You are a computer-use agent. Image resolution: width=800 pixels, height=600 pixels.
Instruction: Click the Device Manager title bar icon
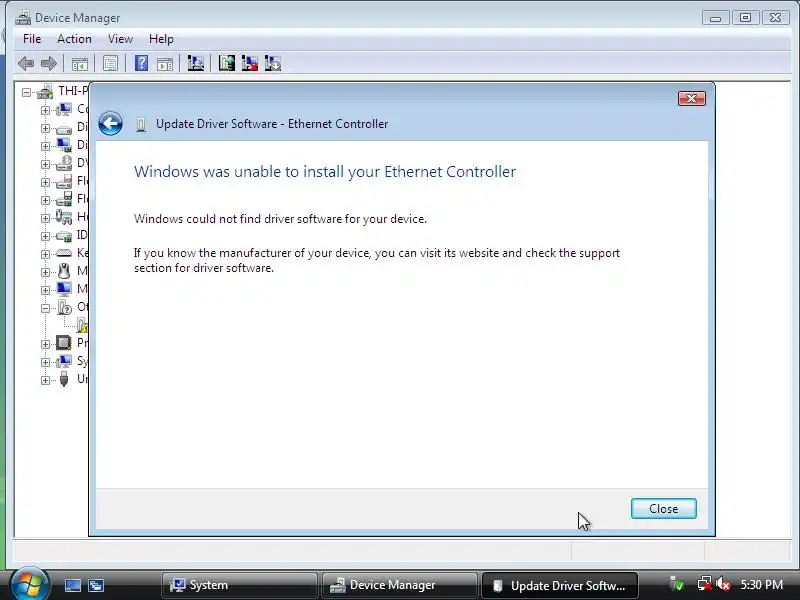[23, 18]
